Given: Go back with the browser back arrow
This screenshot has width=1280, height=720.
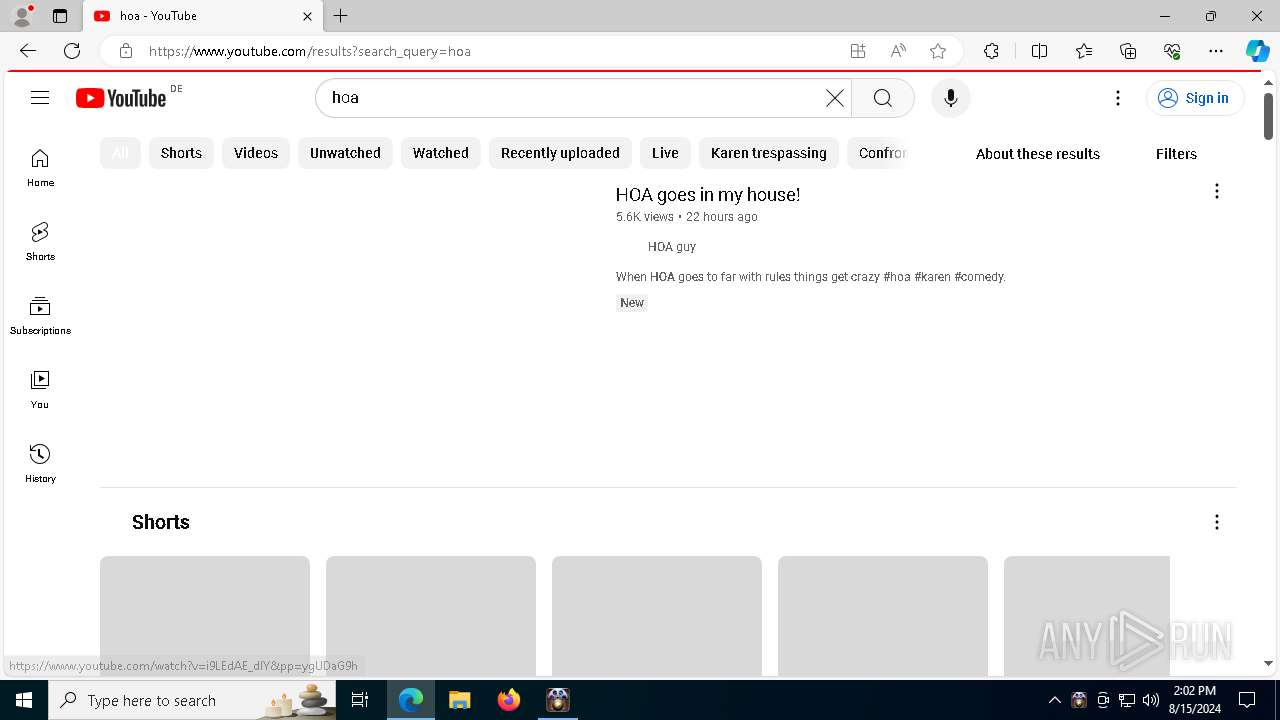Looking at the screenshot, I should tap(28, 51).
